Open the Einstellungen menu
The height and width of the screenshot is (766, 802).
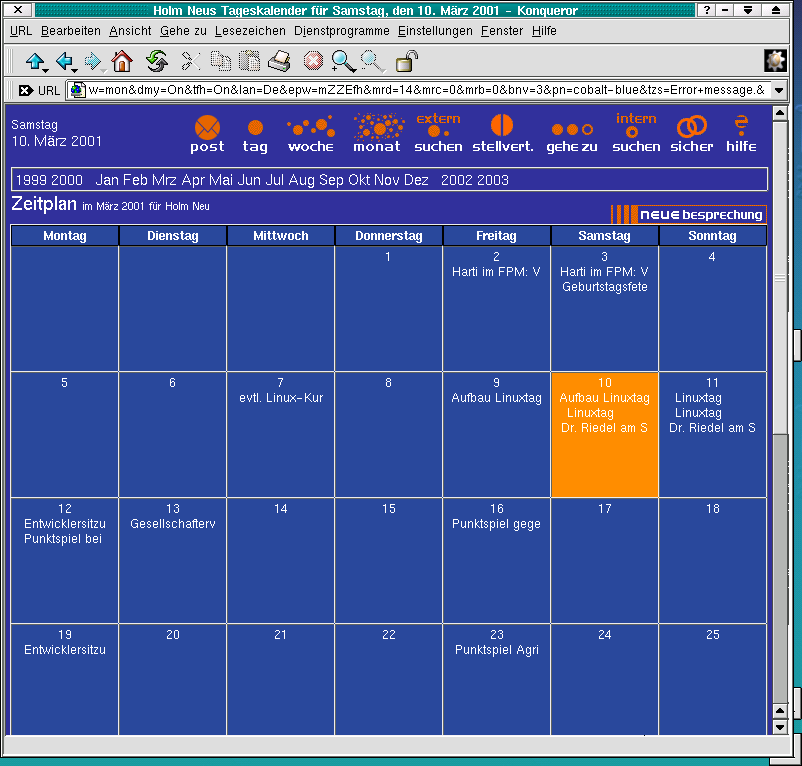435,31
